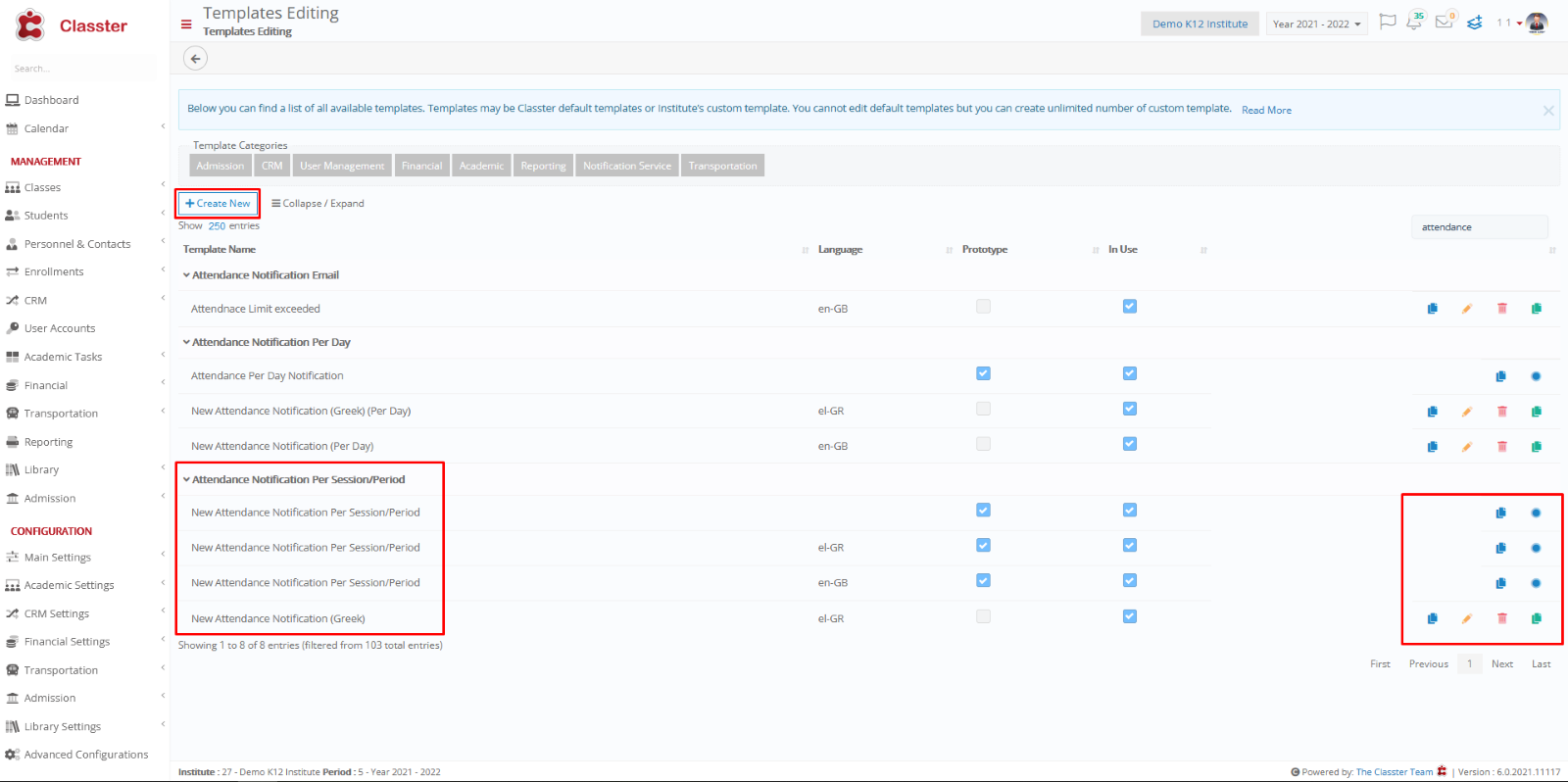This screenshot has width=1568, height=782.
Task: Click green icon for New Attendance Notification (Per Day)
Action: [x=1537, y=447]
